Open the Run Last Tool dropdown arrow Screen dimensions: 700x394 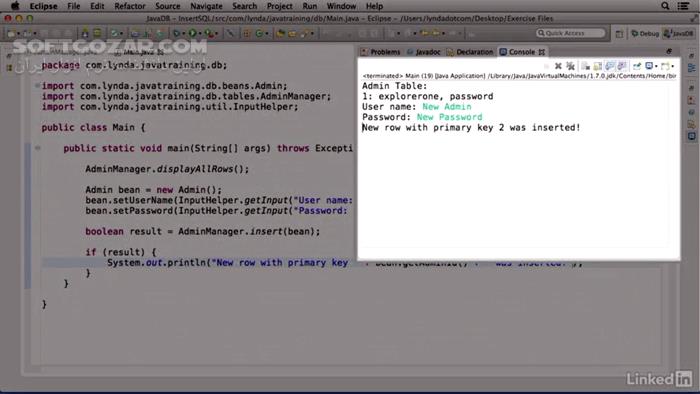pos(217,33)
